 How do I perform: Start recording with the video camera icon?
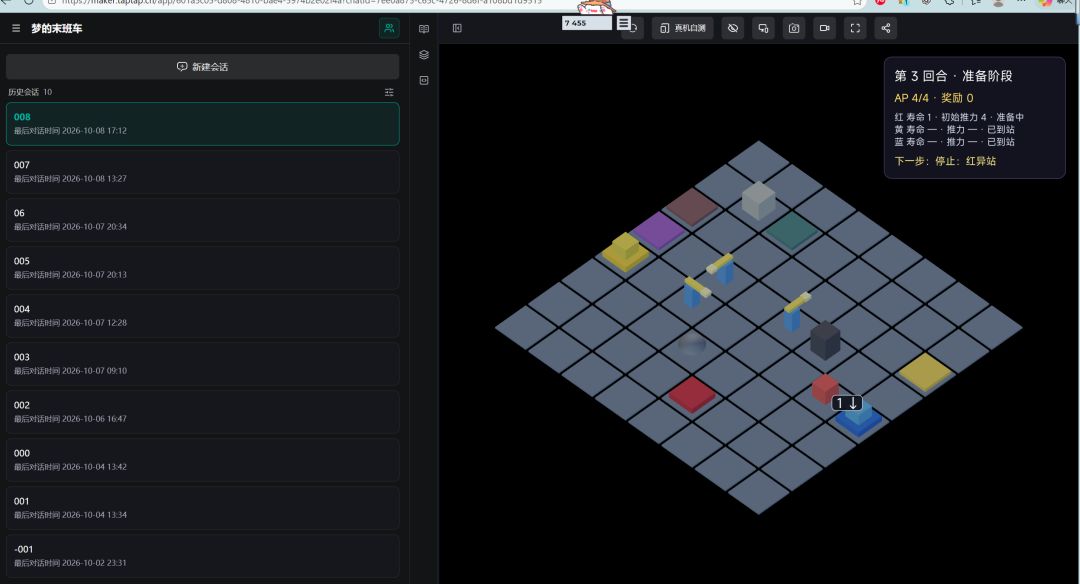pyautogui.click(x=824, y=28)
